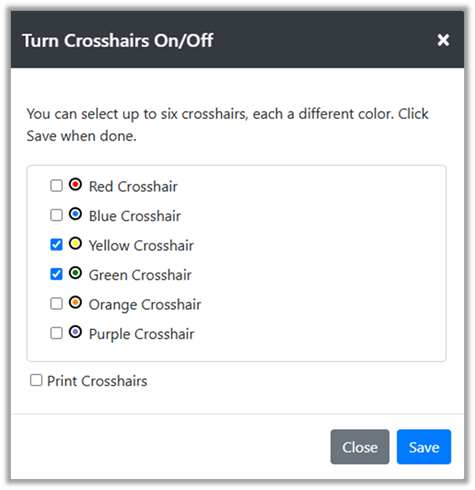475x490 pixels.
Task: Click the blue crosshair circle icon
Action: click(x=75, y=214)
